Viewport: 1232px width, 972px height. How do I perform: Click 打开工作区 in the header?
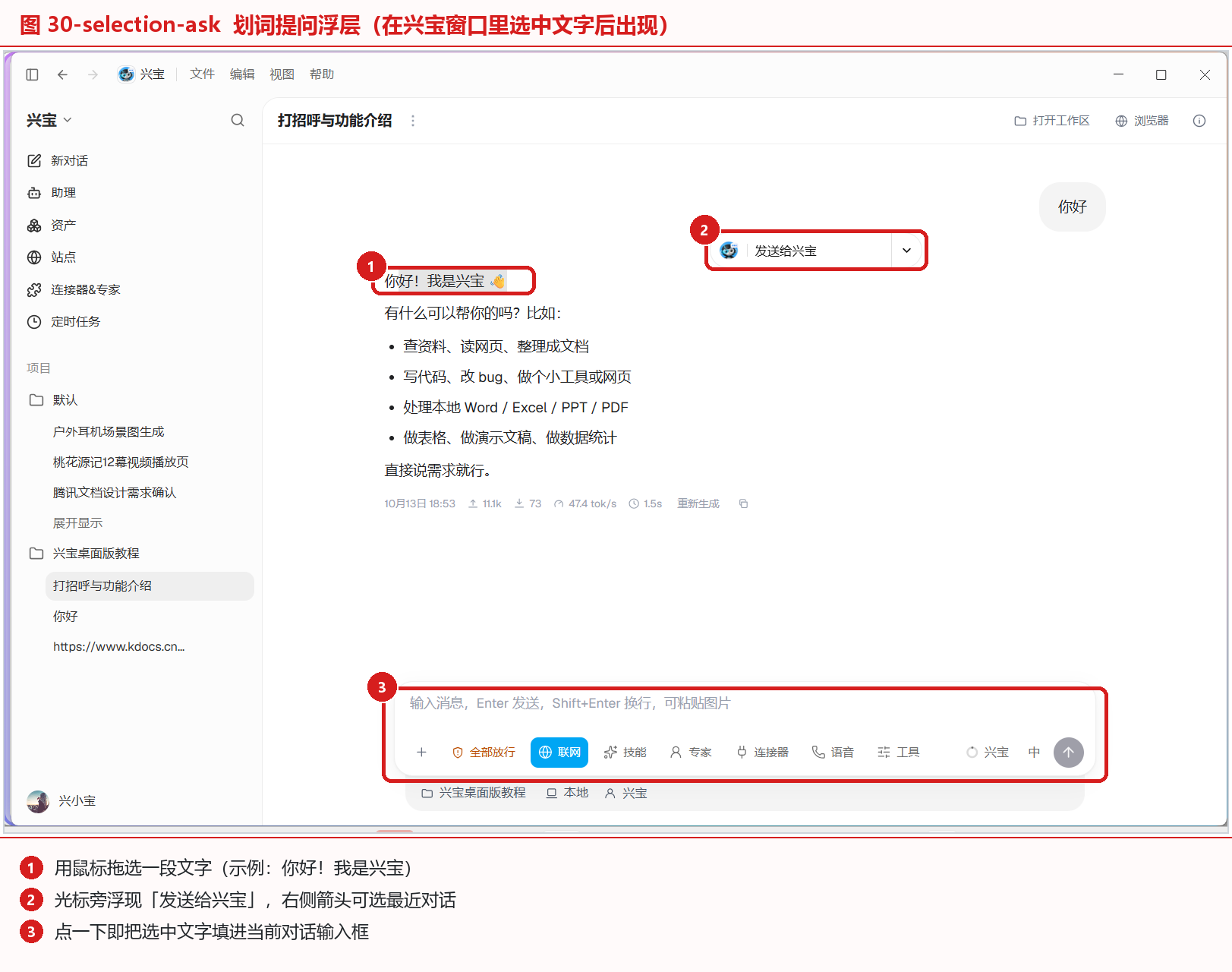click(x=1052, y=121)
